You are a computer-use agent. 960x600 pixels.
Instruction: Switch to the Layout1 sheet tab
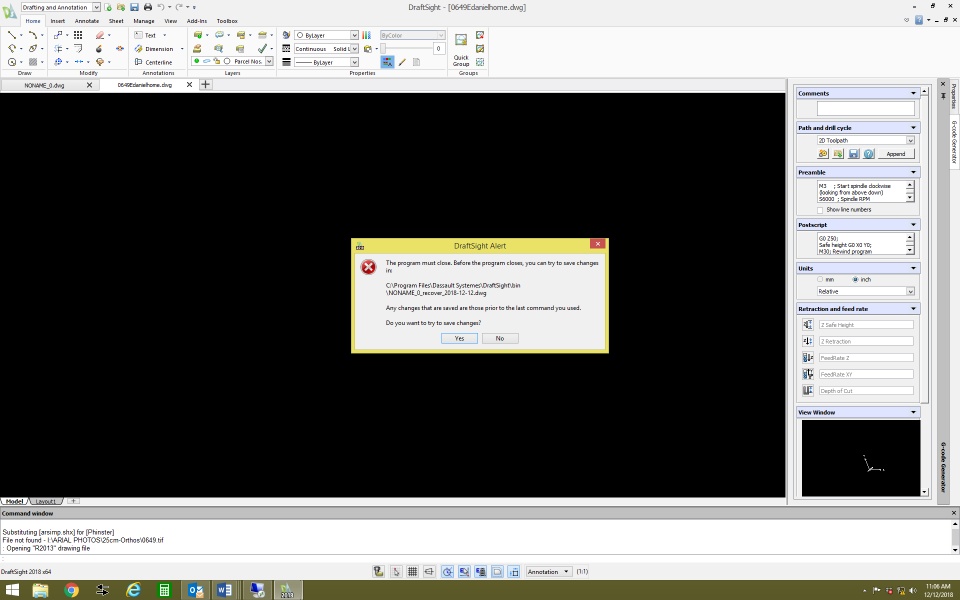coord(45,501)
